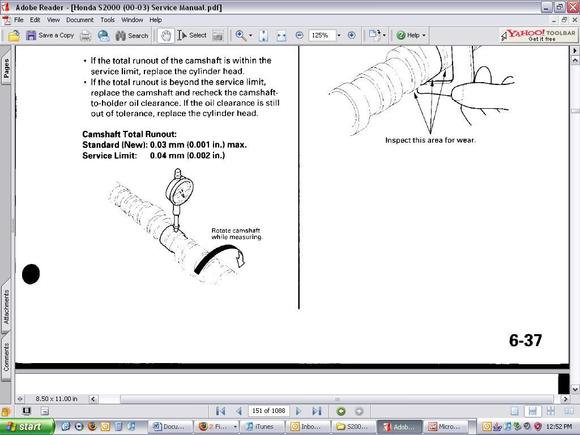The height and width of the screenshot is (435, 580).
Task: Open the Attachments side panel tab
Action: pyautogui.click(x=6, y=307)
